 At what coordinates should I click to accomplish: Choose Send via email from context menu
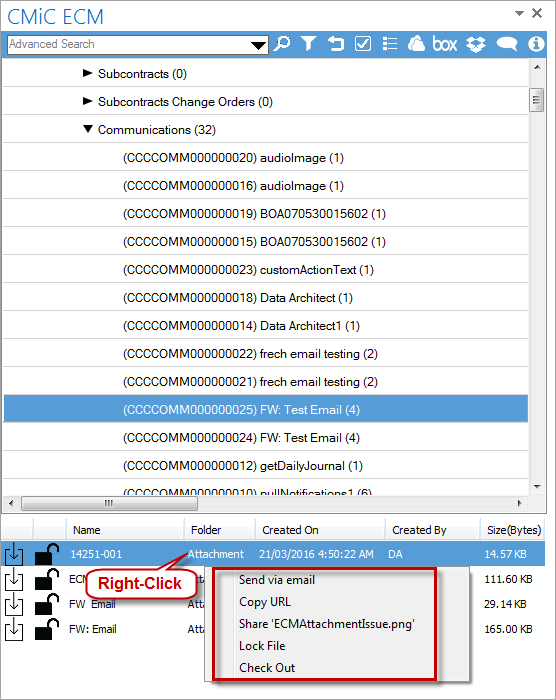(x=277, y=580)
